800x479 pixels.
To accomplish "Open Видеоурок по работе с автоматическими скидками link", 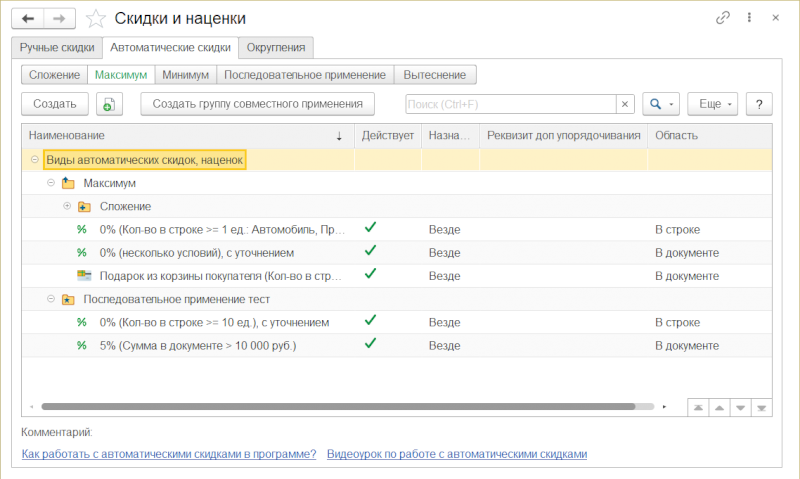I will pyautogui.click(x=457, y=454).
